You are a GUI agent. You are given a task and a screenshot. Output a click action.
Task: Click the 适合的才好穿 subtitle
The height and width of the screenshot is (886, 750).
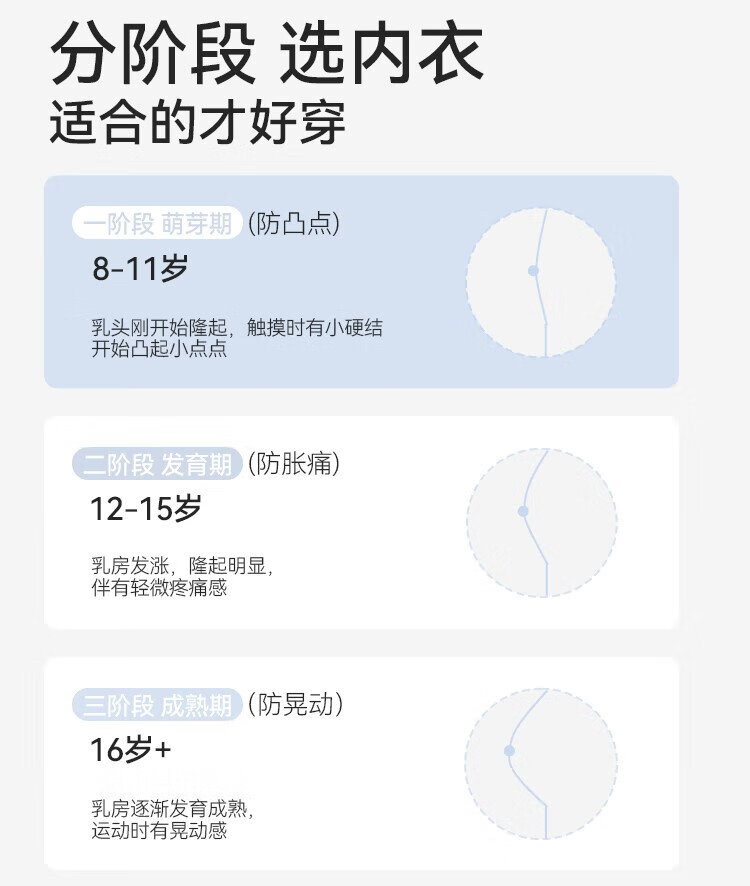pos(198,123)
